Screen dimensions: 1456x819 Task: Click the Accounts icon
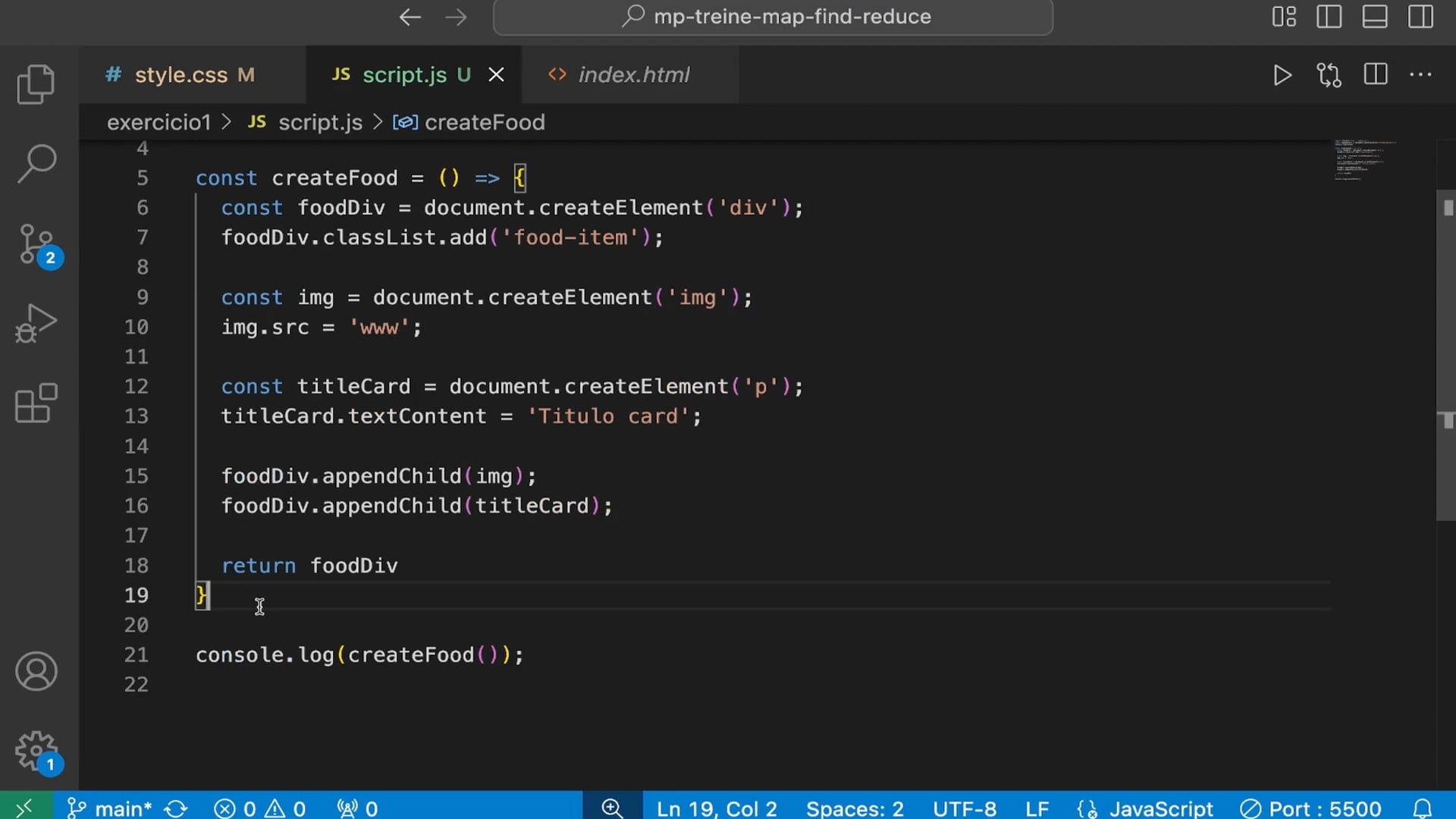pyautogui.click(x=36, y=671)
